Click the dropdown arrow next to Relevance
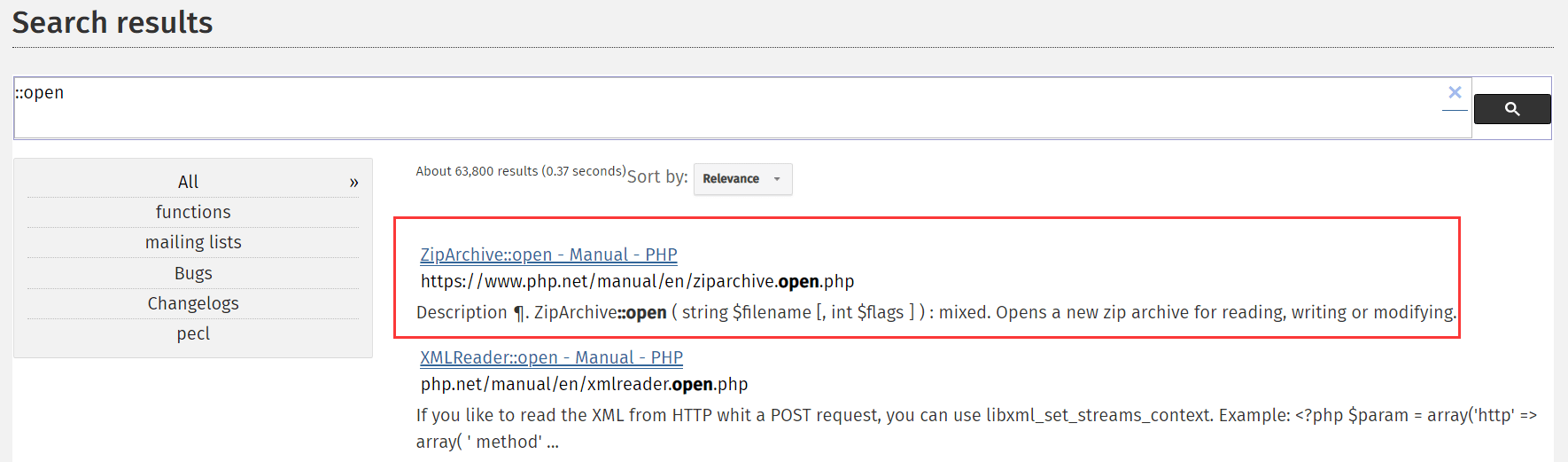This screenshot has width=1568, height=462. point(777,179)
